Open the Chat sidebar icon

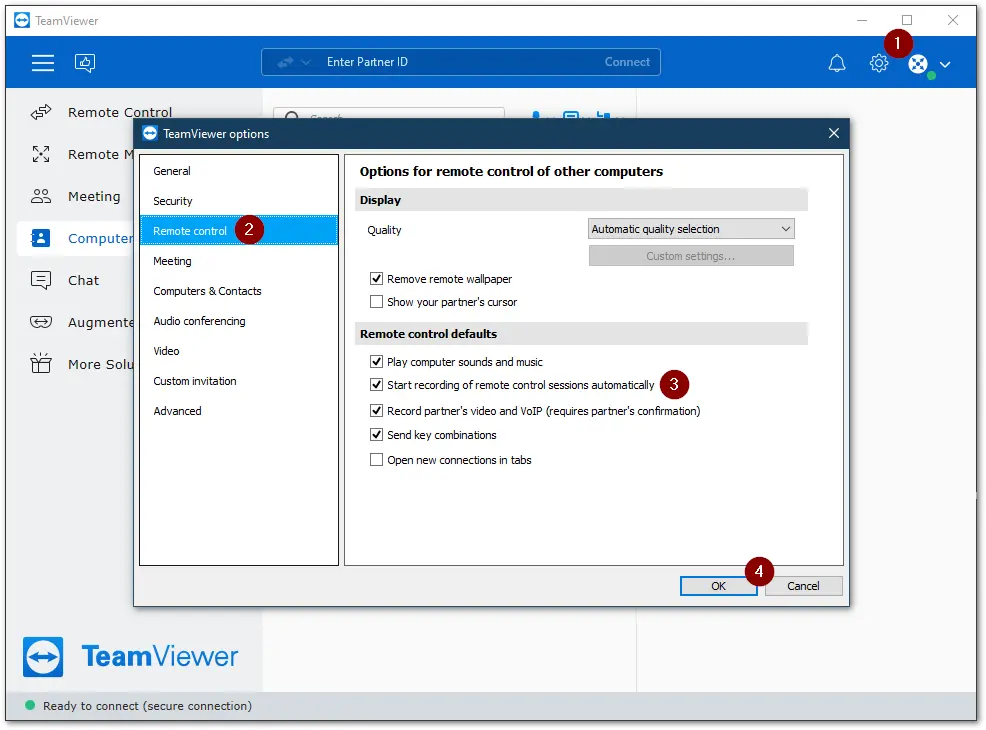pos(41,280)
